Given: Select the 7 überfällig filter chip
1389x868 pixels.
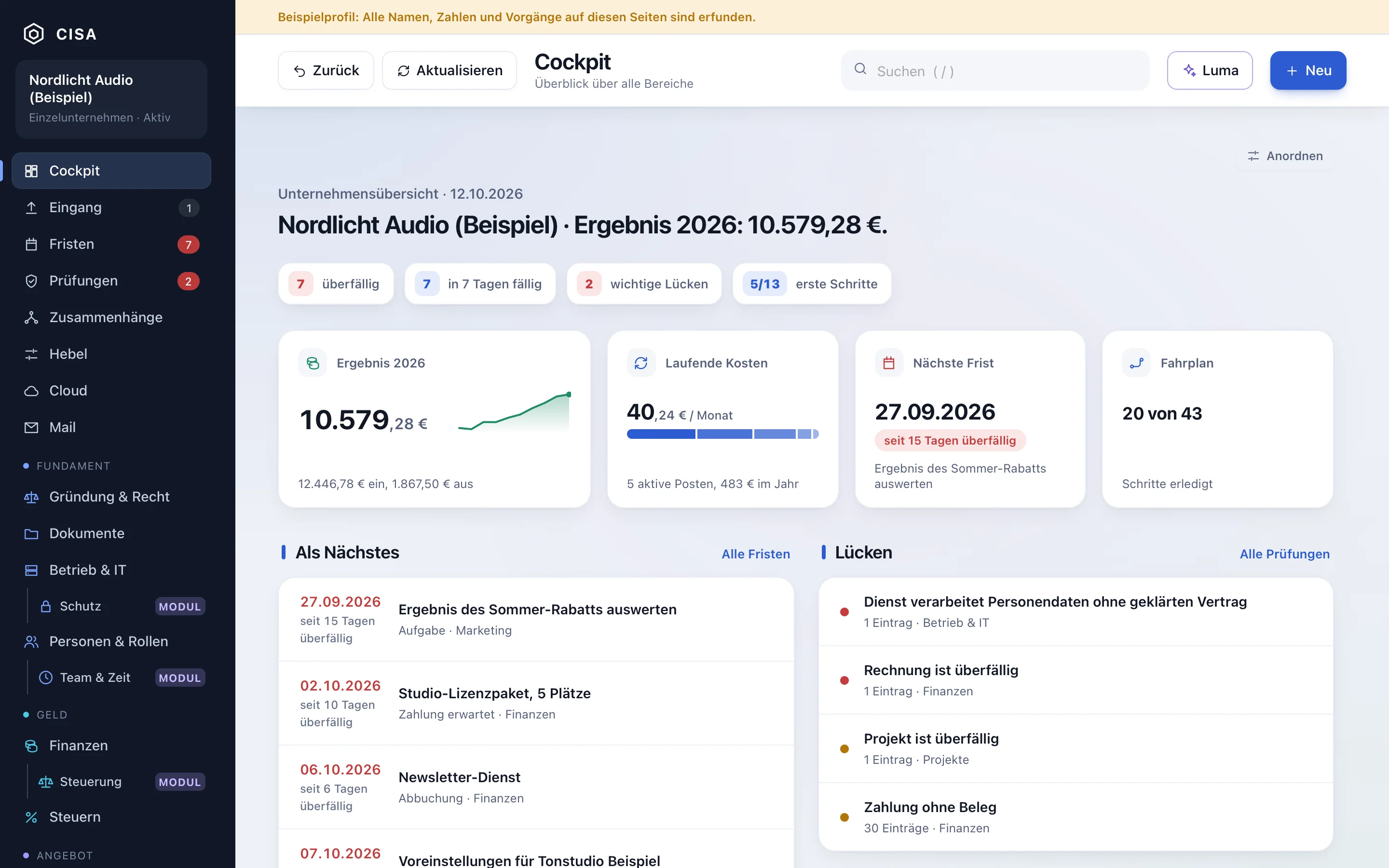Looking at the screenshot, I should pyautogui.click(x=336, y=284).
